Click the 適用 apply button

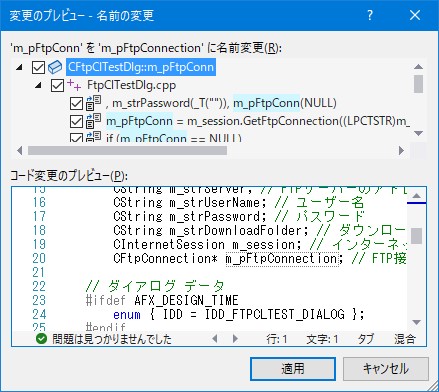pos(293,369)
